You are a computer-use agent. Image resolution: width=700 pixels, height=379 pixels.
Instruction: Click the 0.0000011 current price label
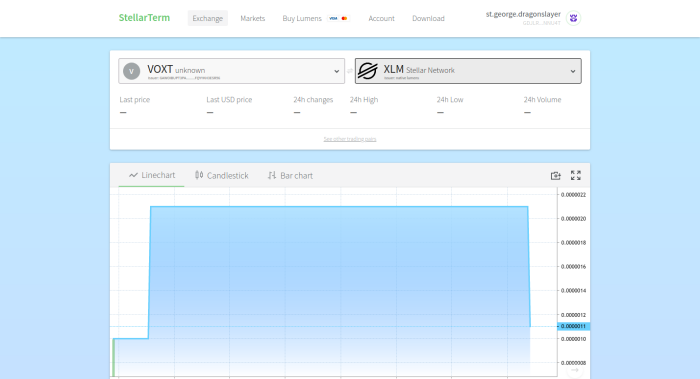(574, 326)
